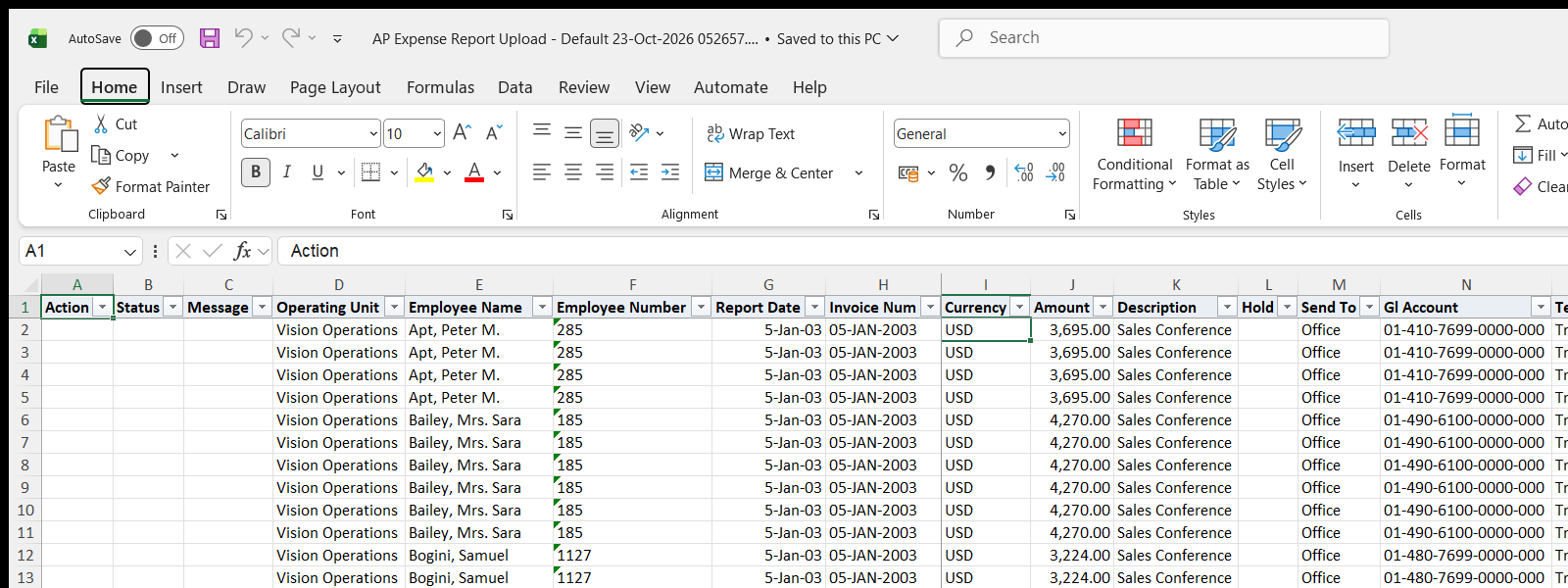This screenshot has height=588, width=1568.
Task: Toggle the AutoSave switch
Action: point(157,38)
